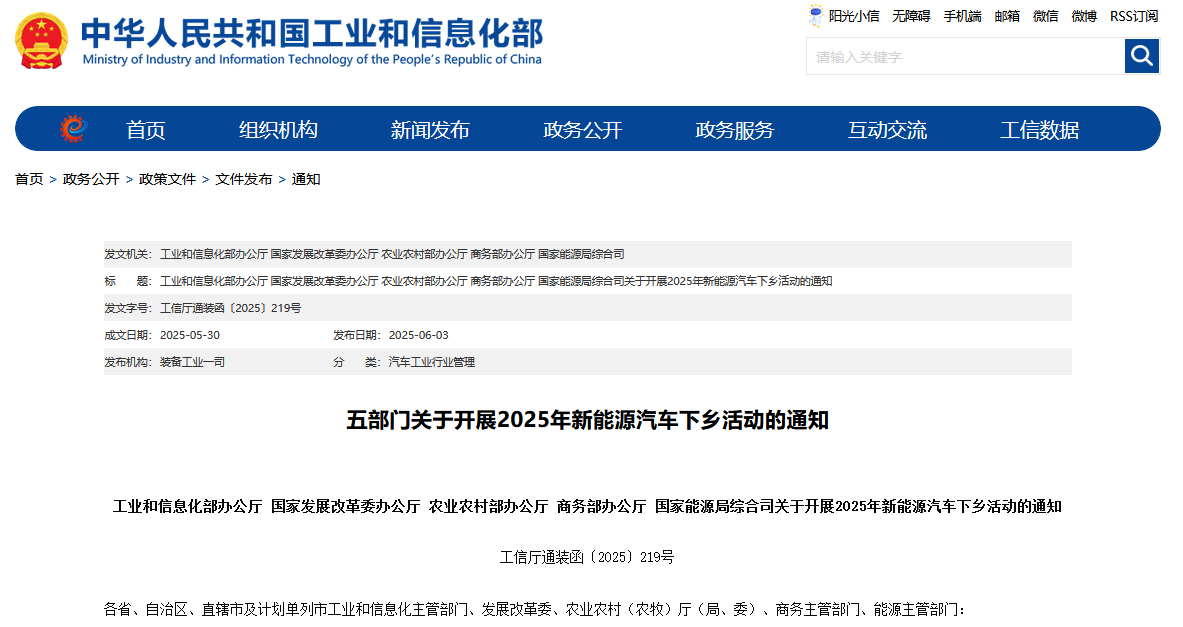Click the 发布机构 value 装备工业一司
This screenshot has height=627, width=1183.
tap(192, 362)
